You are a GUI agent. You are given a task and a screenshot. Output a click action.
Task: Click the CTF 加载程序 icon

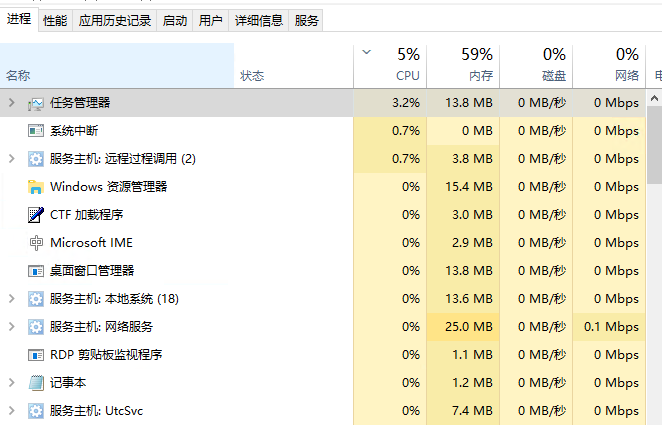(36, 215)
